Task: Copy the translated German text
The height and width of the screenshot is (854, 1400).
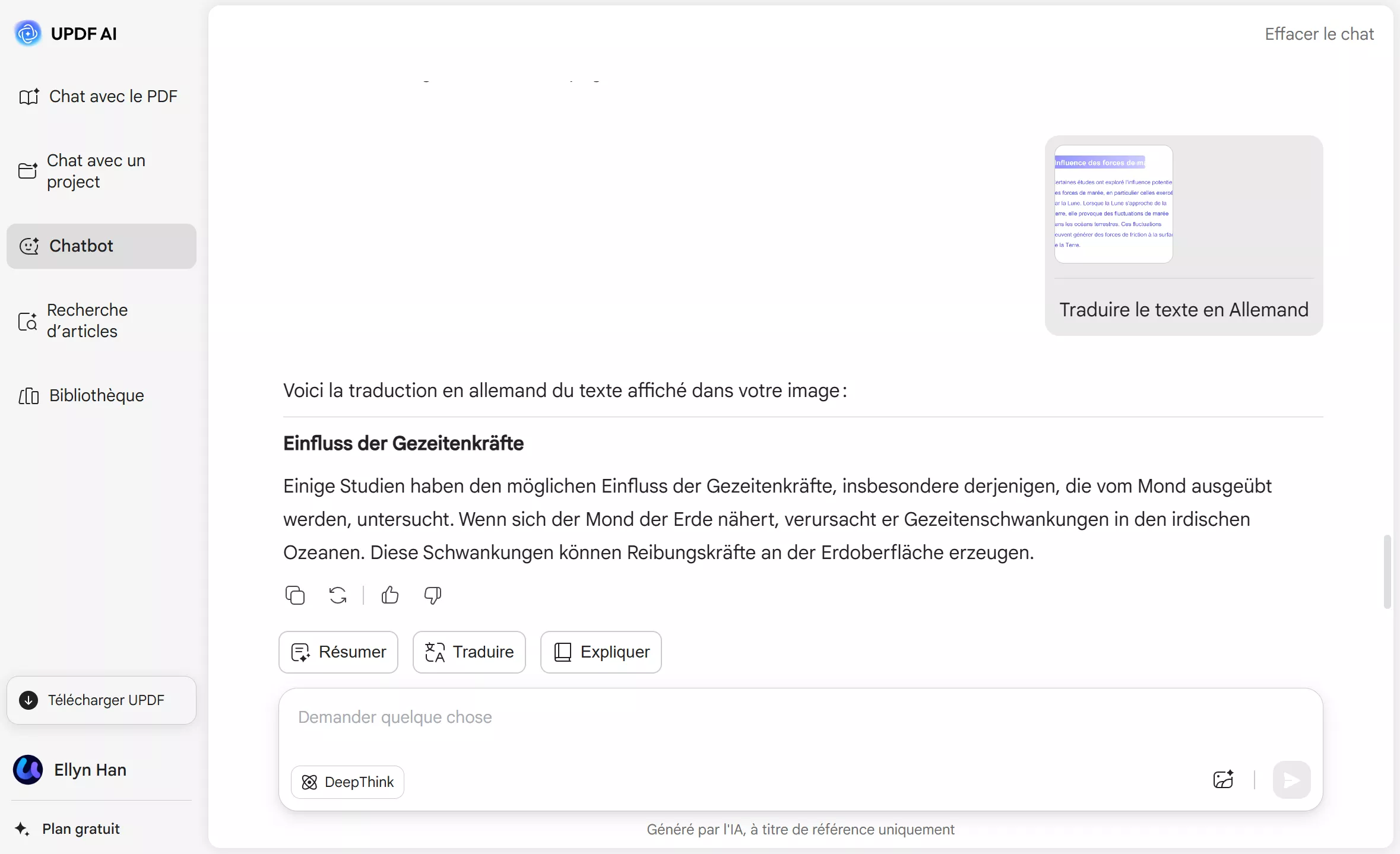Action: tap(295, 595)
